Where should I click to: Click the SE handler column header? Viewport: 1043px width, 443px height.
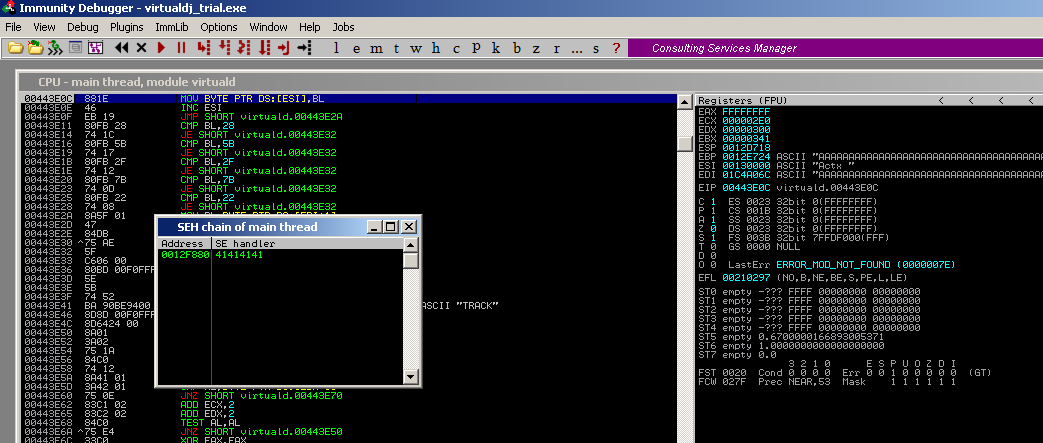[x=307, y=243]
